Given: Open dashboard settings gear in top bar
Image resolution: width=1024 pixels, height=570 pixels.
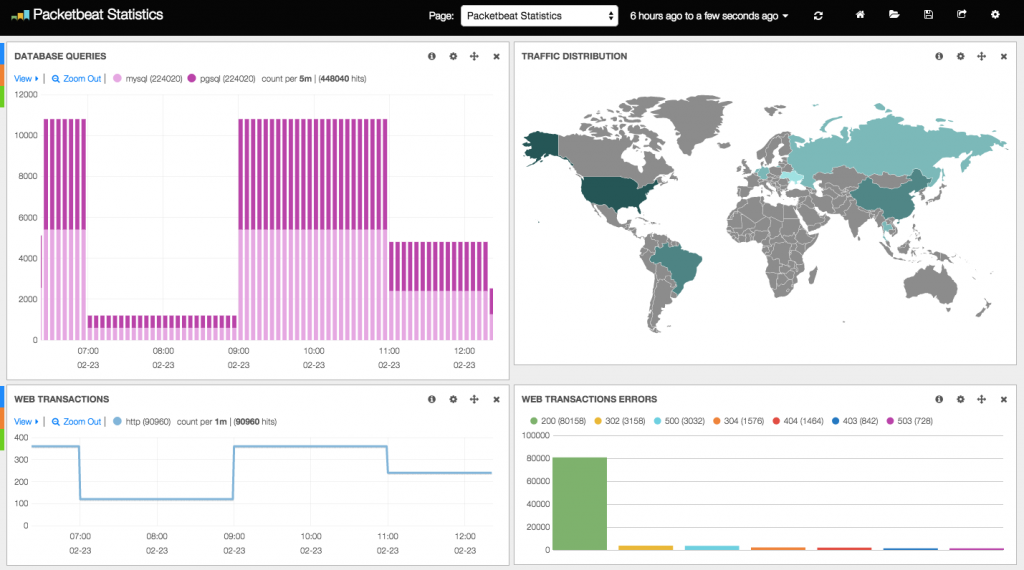Looking at the screenshot, I should (x=995, y=14).
